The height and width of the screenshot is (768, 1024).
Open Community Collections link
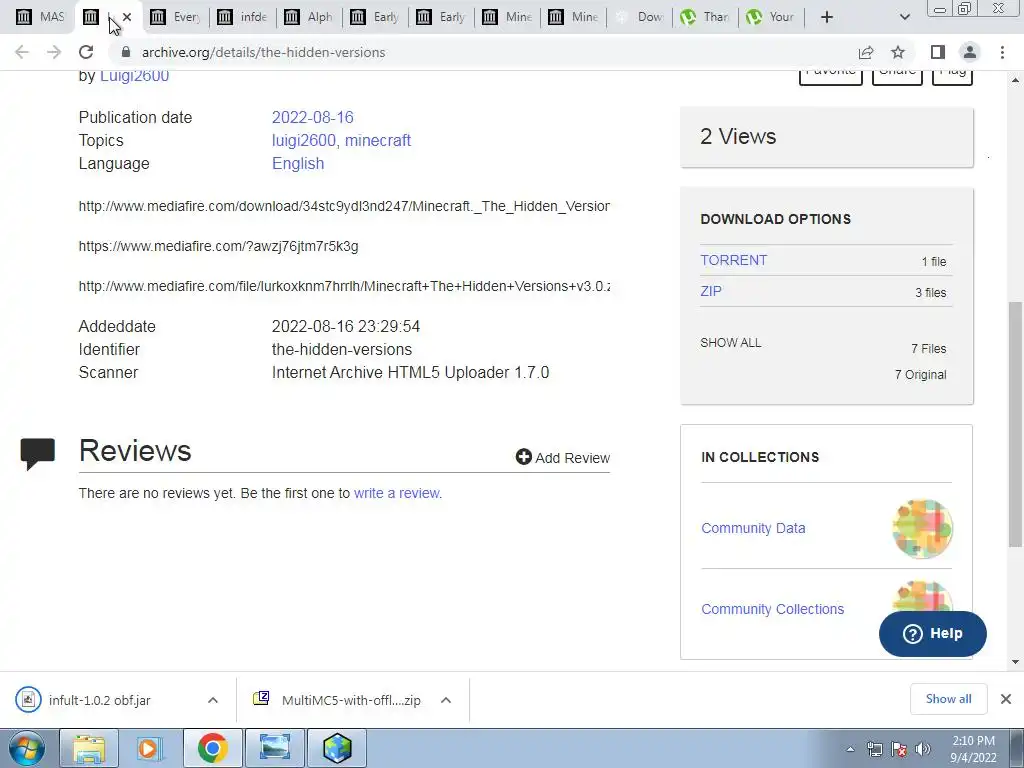[773, 609]
